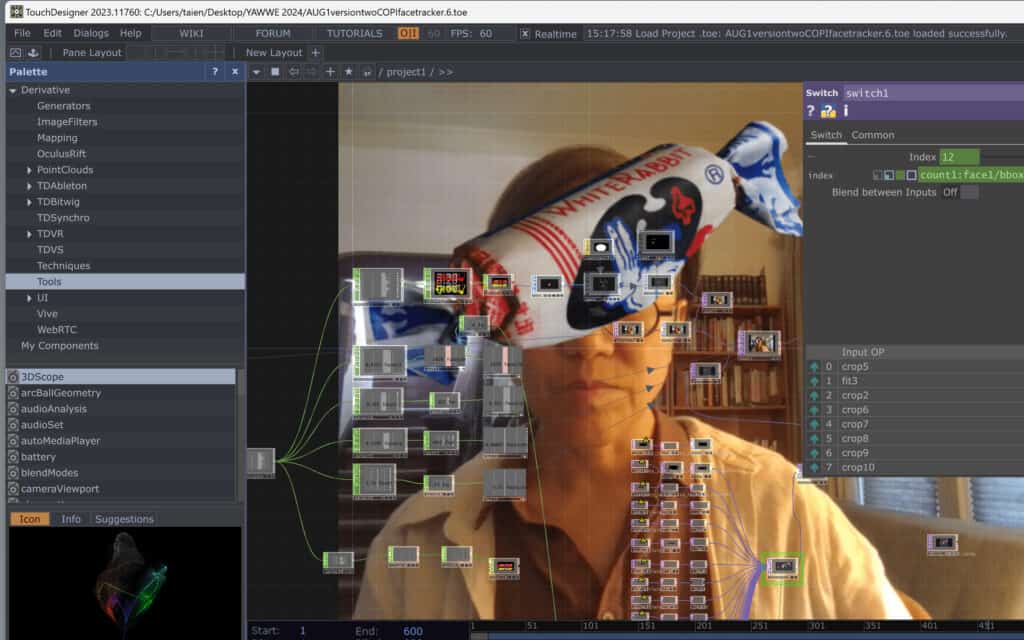
Task: Switch to the Icon tab
Action: tap(29, 519)
